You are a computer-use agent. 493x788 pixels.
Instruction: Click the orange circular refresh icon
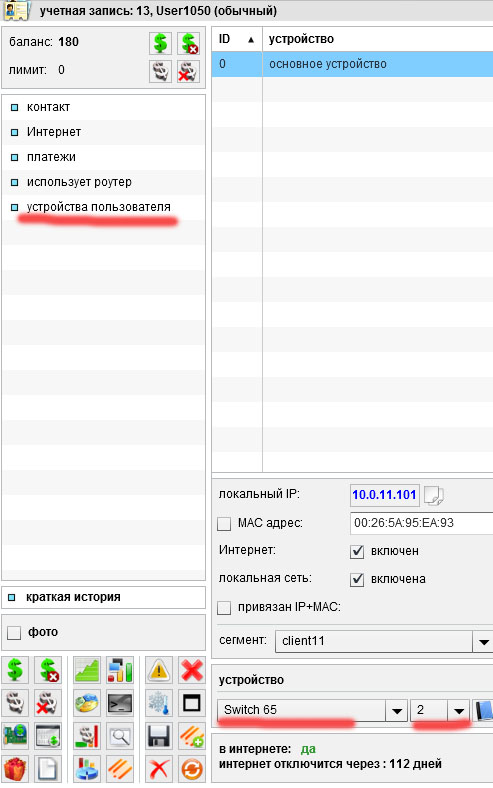[192, 769]
